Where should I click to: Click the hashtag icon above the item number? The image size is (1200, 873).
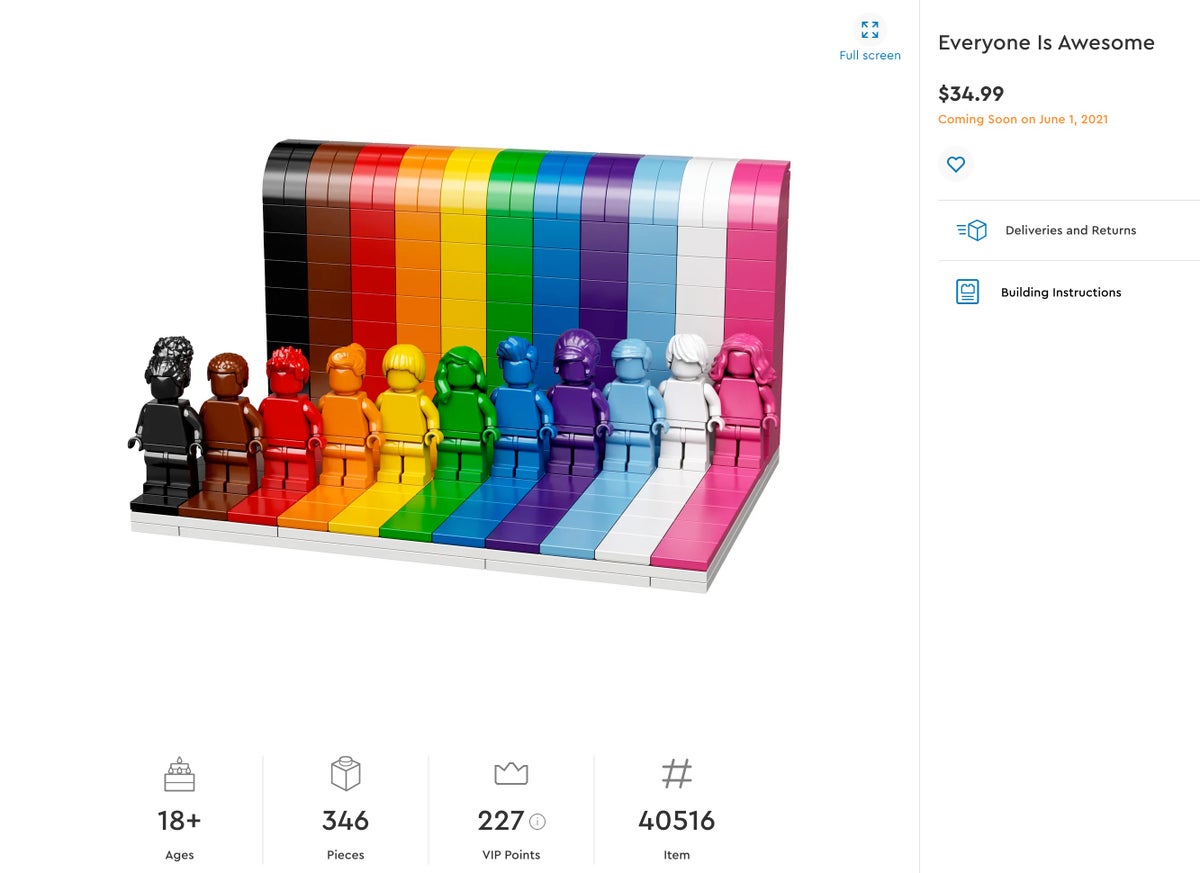[x=677, y=773]
